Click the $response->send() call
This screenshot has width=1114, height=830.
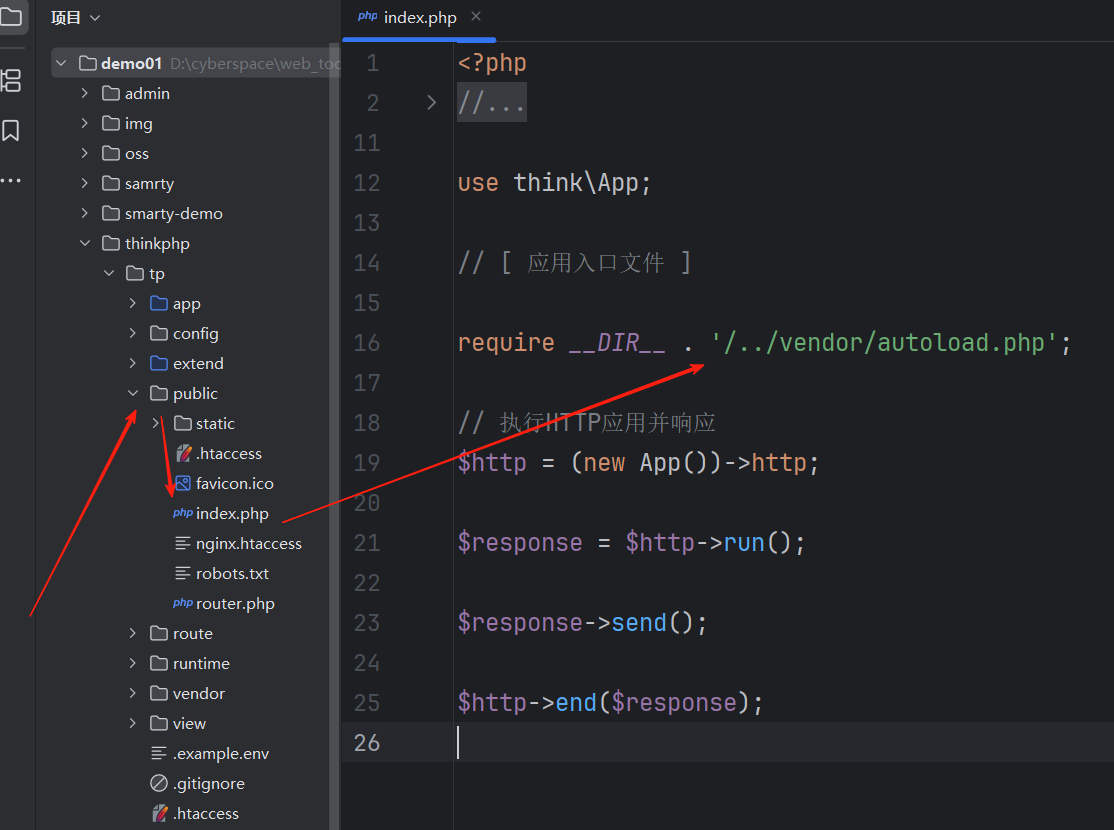point(581,622)
